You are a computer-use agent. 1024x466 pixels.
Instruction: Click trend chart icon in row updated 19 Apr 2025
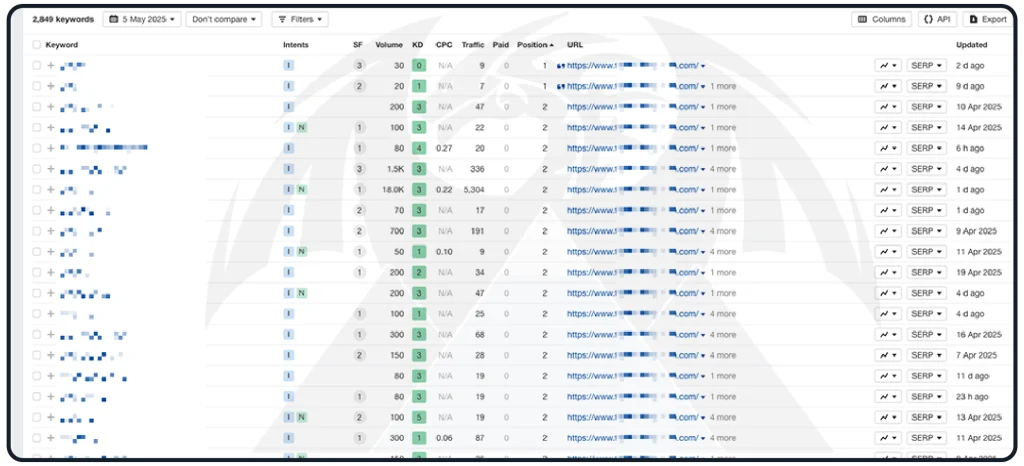(887, 273)
